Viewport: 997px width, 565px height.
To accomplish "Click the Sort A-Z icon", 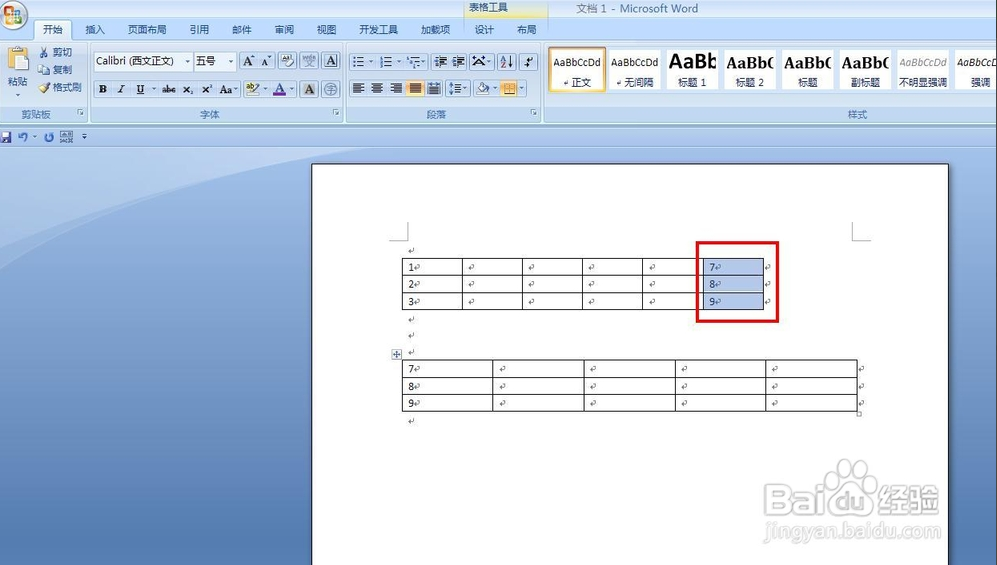I will click(506, 62).
